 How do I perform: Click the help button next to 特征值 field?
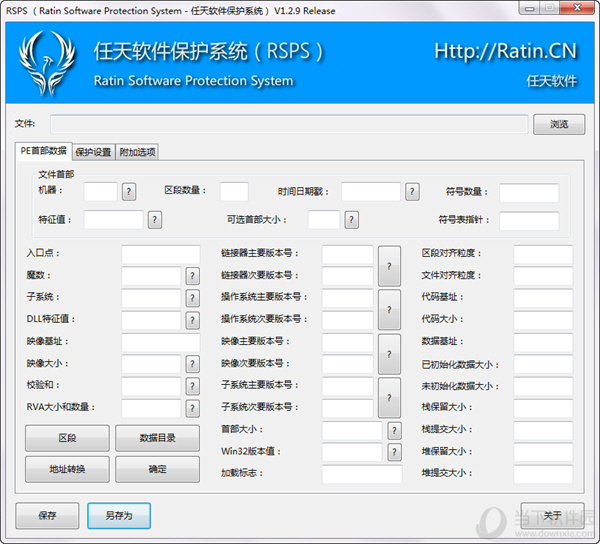click(x=155, y=220)
